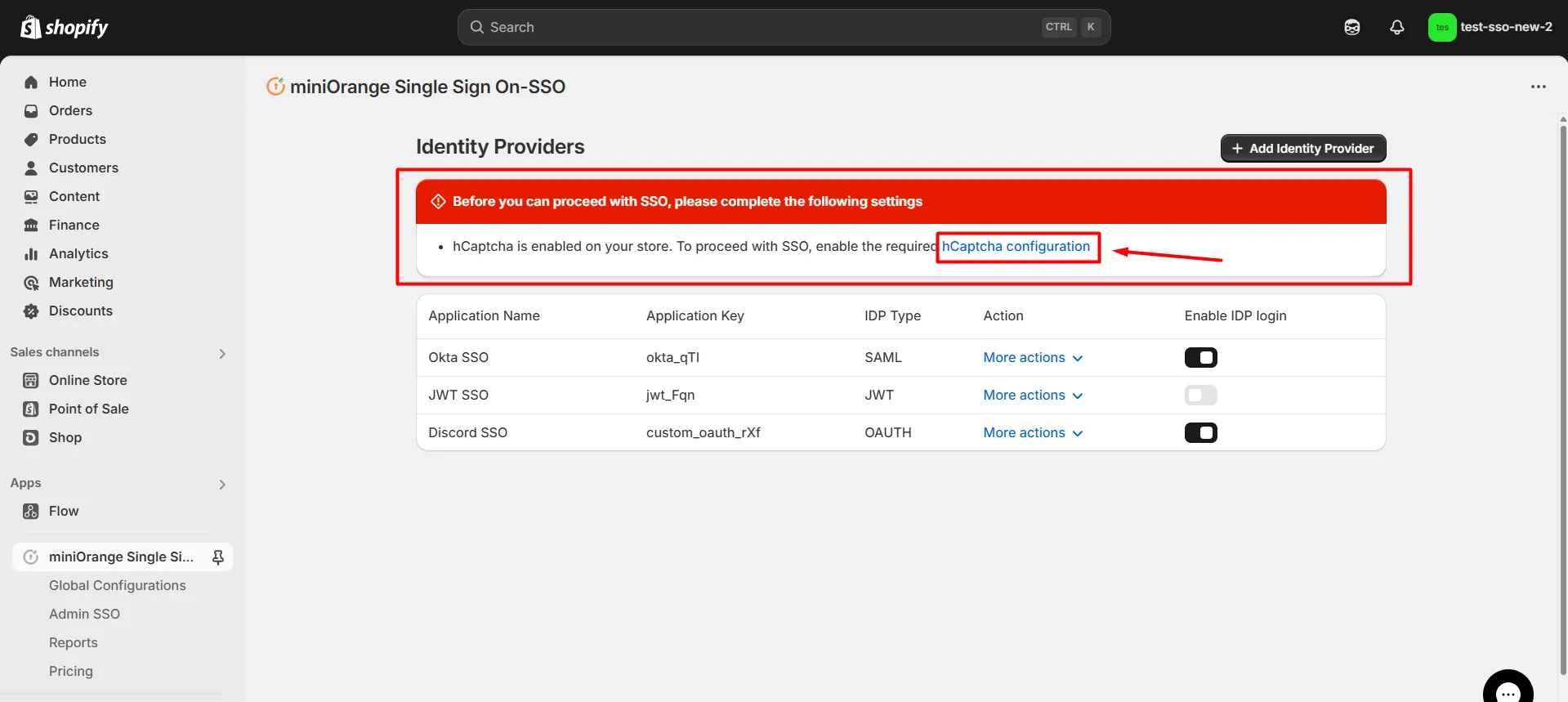This screenshot has height=702, width=1568.
Task: Open miniOrange Single Sign On app
Action: pyautogui.click(x=121, y=557)
